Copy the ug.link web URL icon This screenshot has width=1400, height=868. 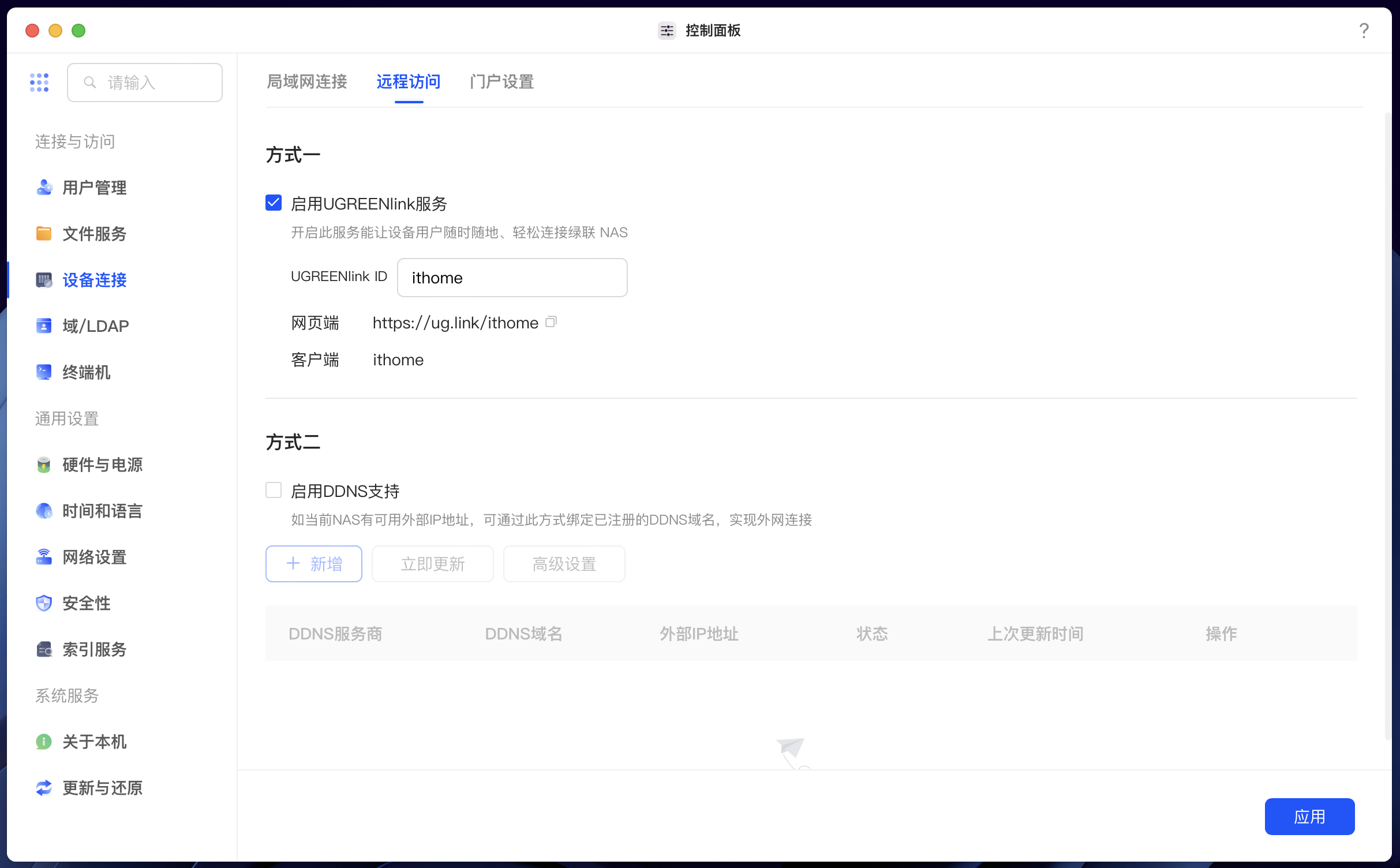point(551,322)
